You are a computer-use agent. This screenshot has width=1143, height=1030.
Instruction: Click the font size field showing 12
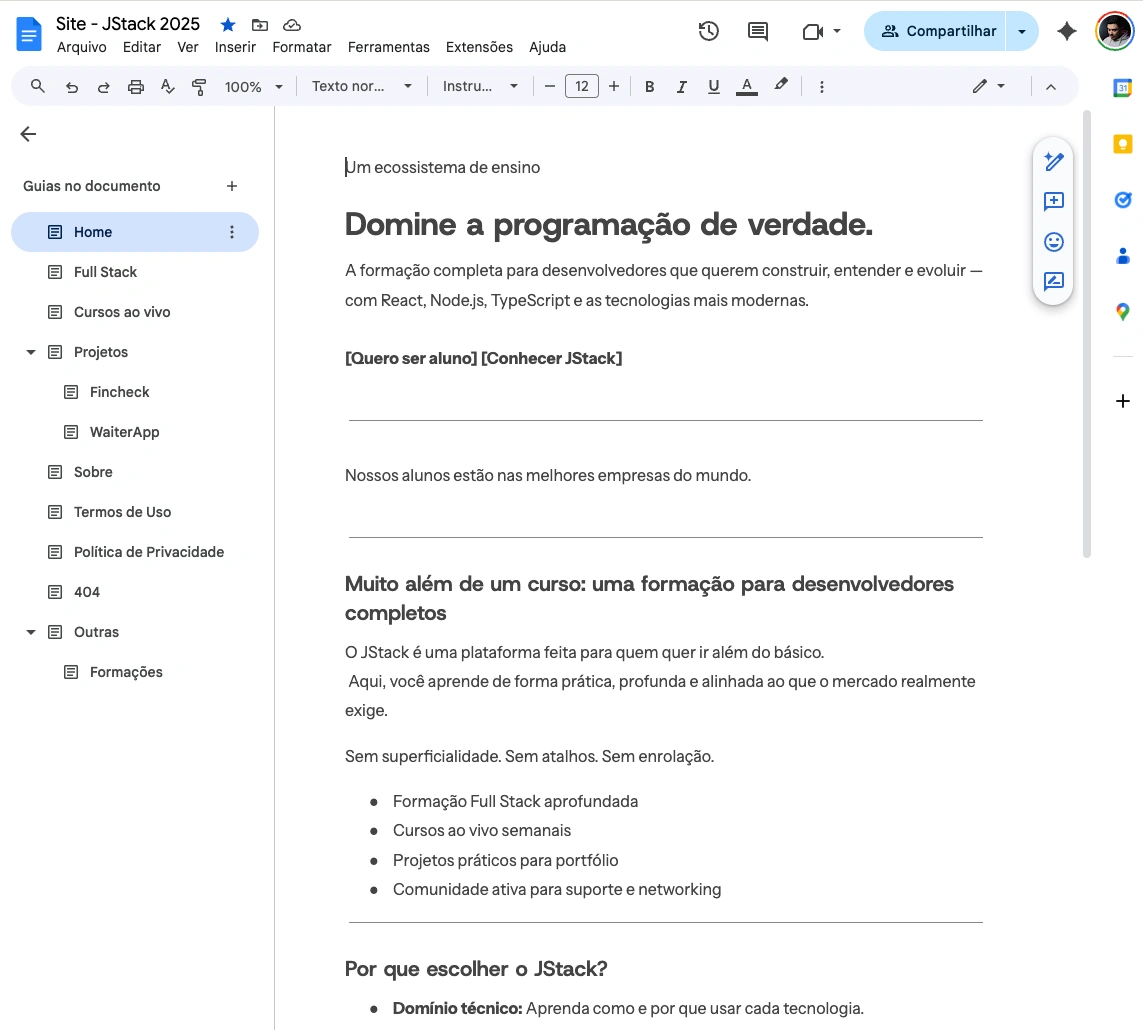point(582,87)
